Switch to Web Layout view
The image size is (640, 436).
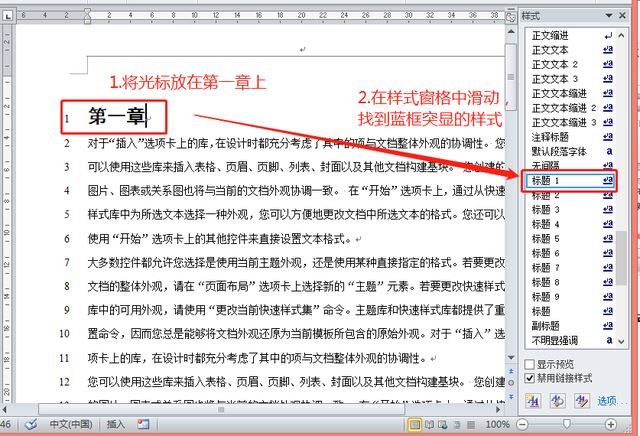coord(442,425)
